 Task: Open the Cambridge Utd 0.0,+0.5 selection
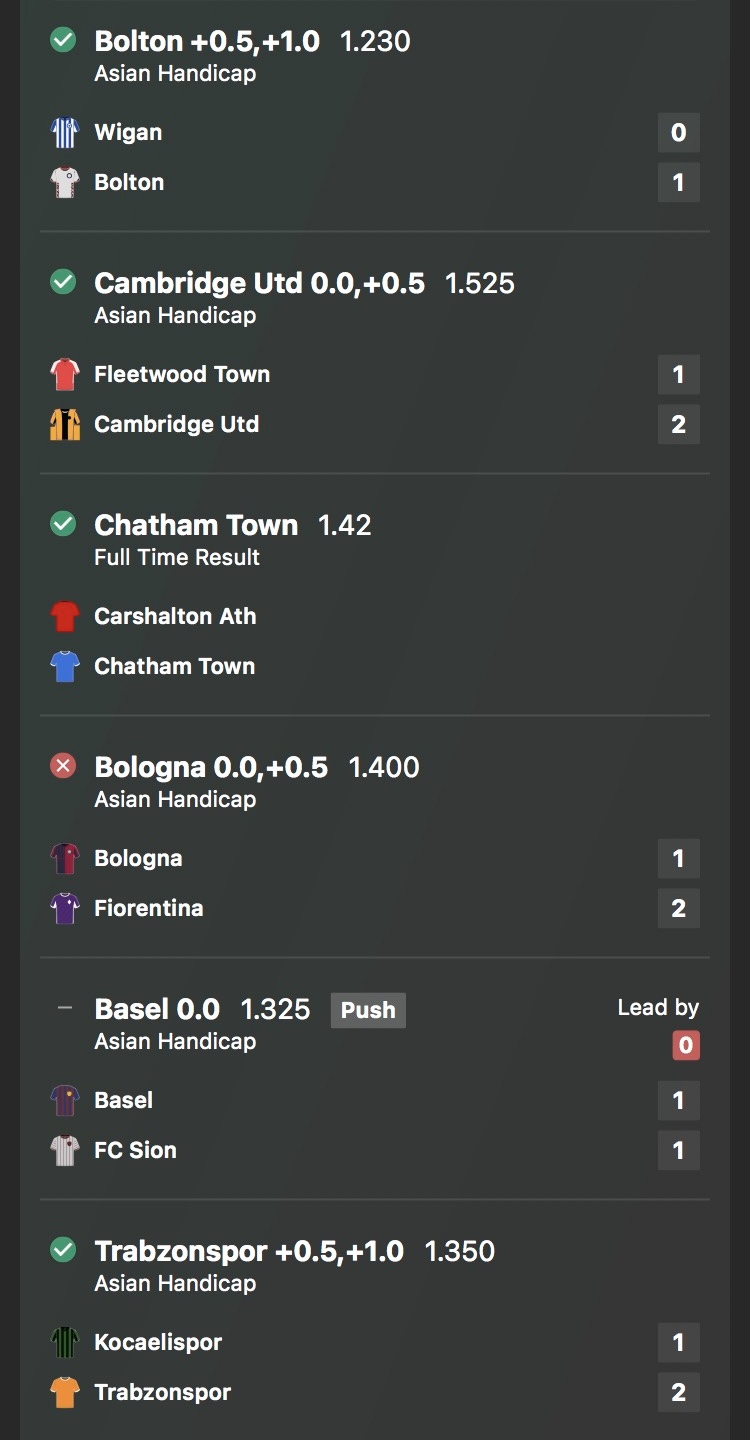[259, 283]
